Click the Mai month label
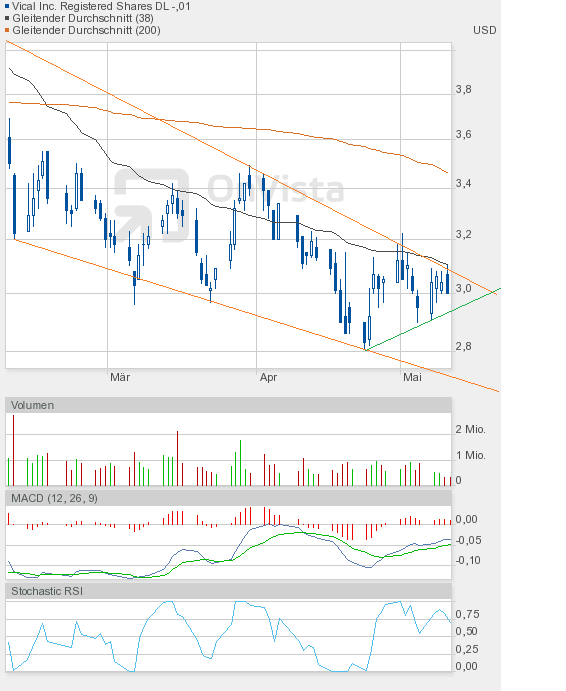 412,377
